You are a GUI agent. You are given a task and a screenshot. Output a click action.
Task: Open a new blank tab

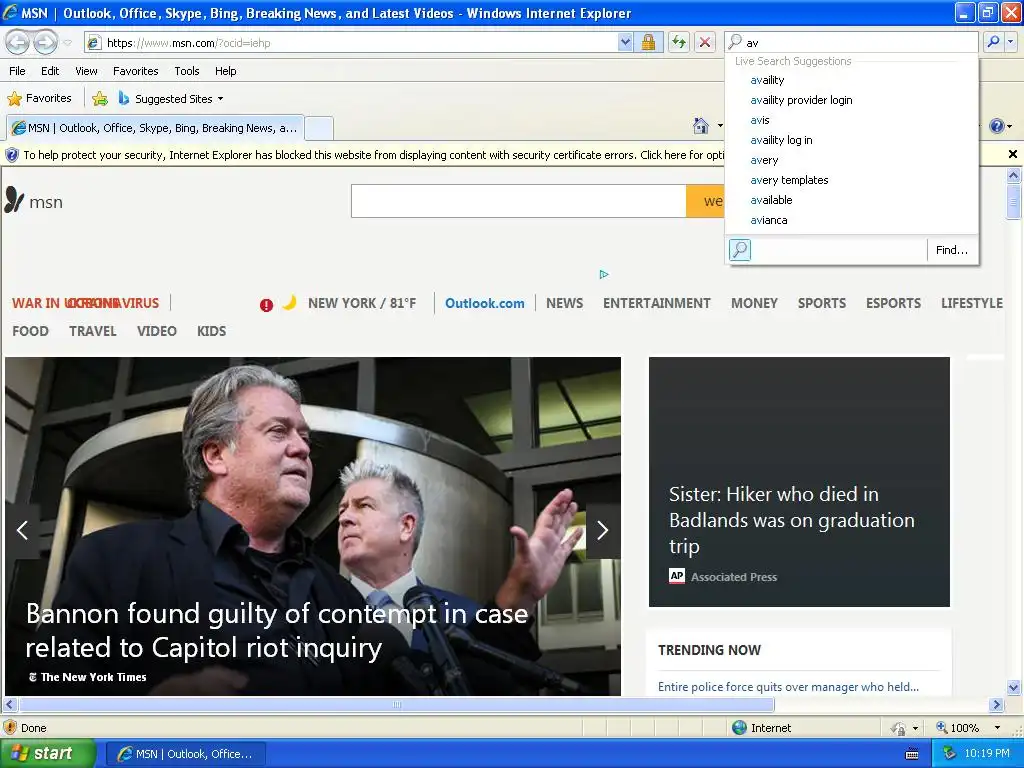(319, 128)
